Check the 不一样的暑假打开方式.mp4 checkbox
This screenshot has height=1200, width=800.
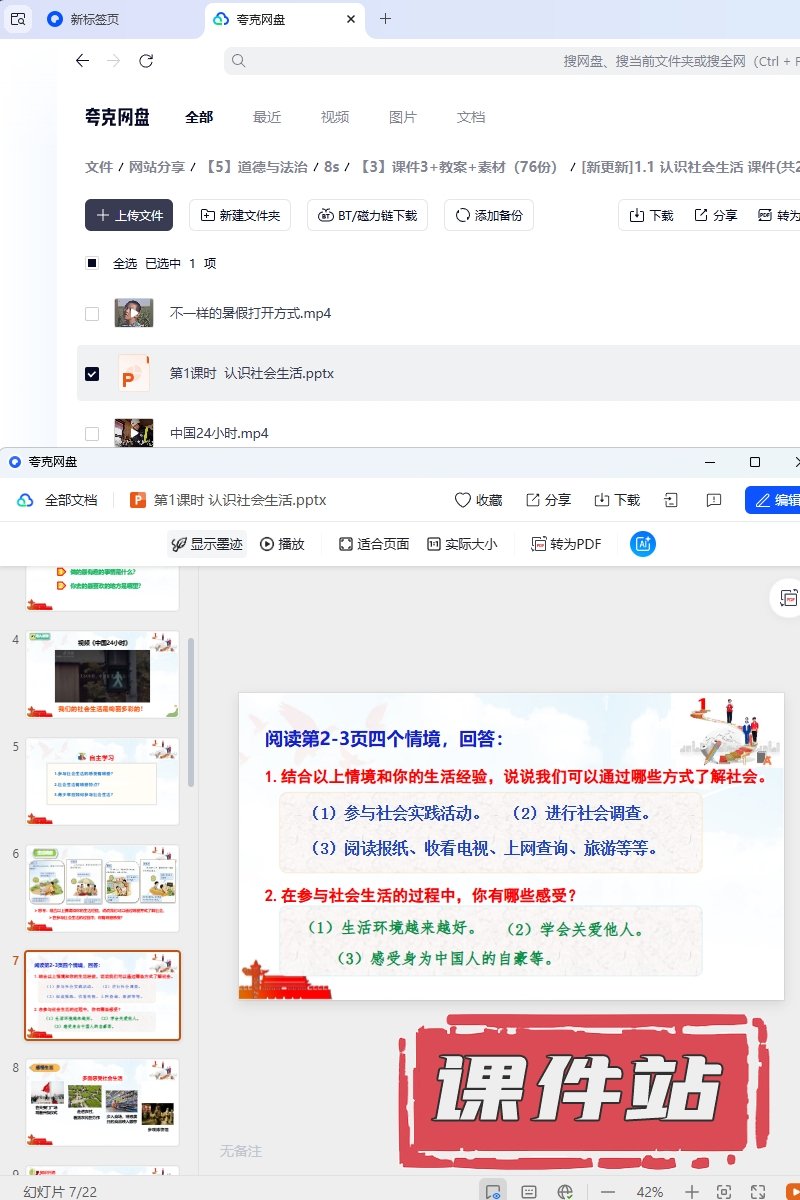92,313
